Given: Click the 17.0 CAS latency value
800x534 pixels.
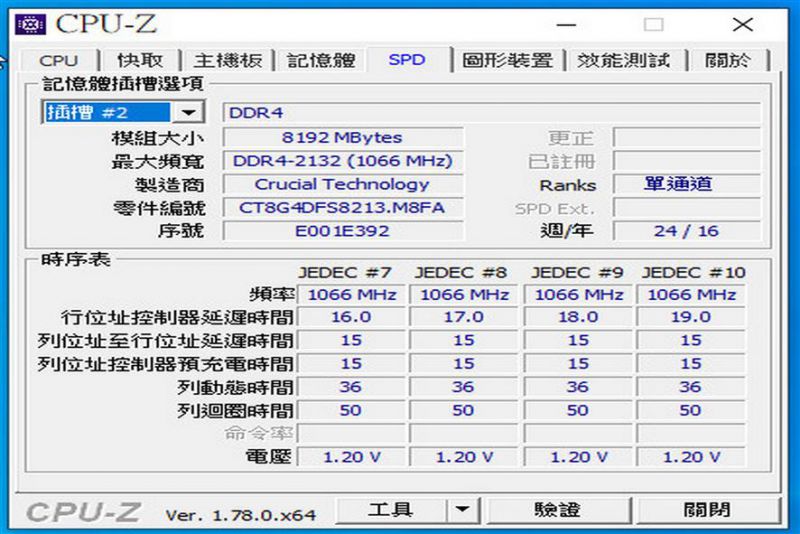Looking at the screenshot, I should click(464, 317).
